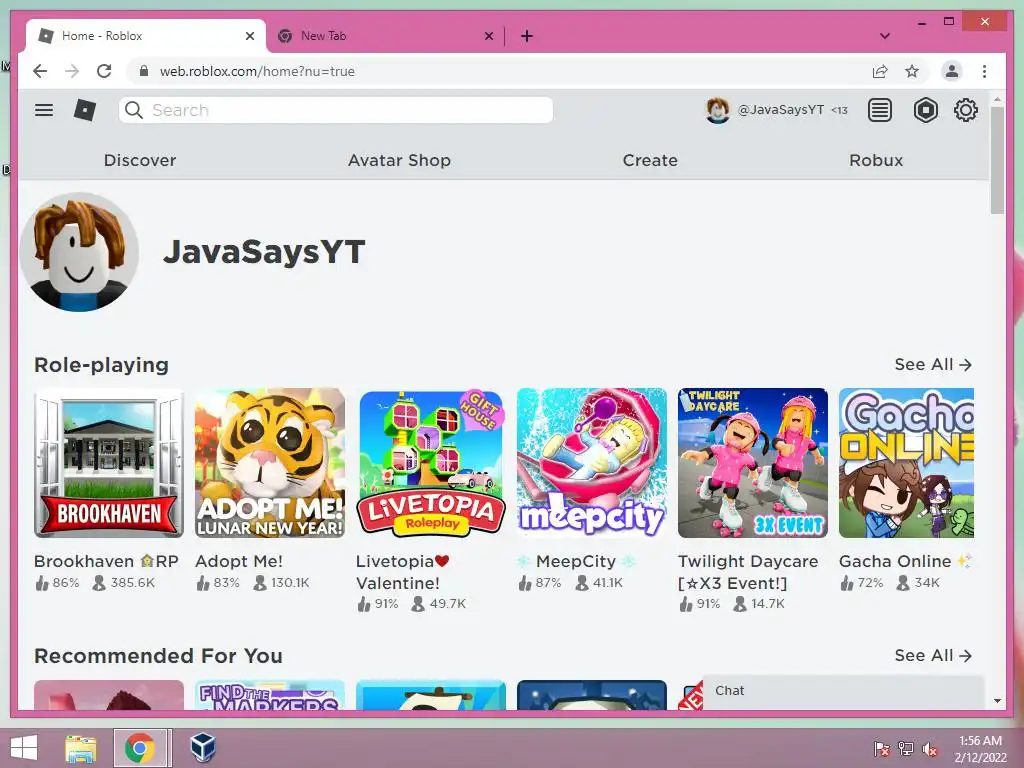Open the Livetopia Roleplay thumbnail
The height and width of the screenshot is (768, 1024).
431,463
